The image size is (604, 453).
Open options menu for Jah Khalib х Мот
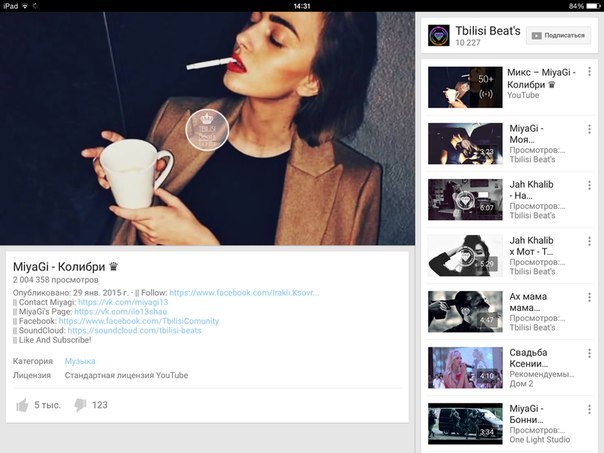(x=590, y=240)
